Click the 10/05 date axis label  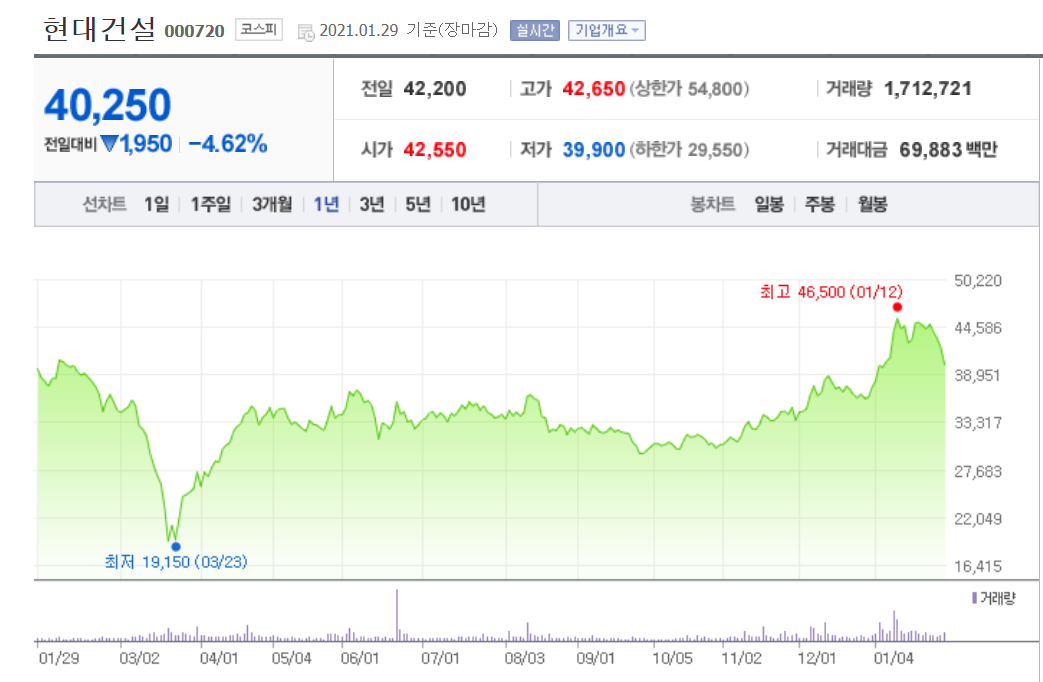(672, 659)
